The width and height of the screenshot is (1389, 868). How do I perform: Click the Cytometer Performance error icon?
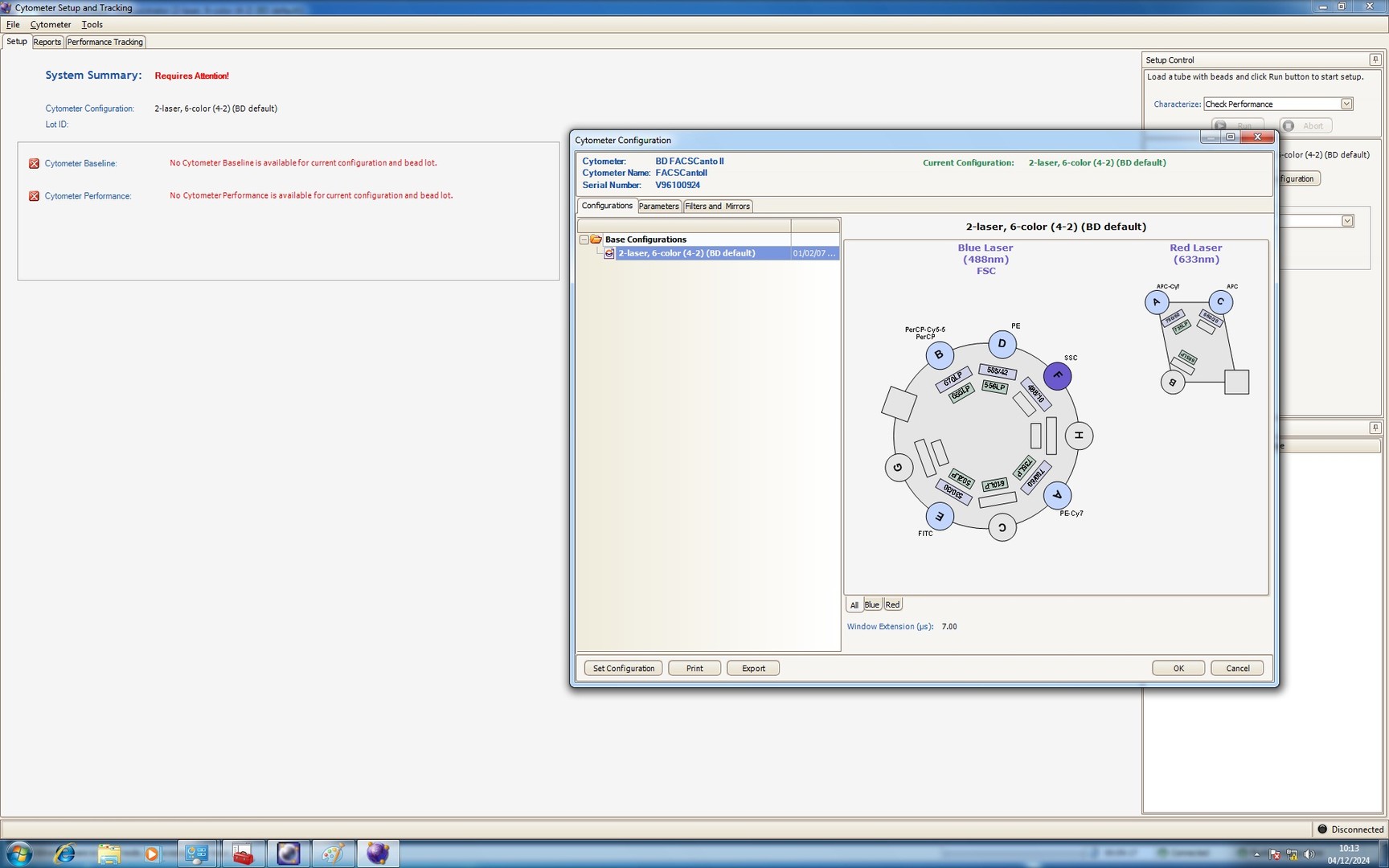click(x=34, y=196)
